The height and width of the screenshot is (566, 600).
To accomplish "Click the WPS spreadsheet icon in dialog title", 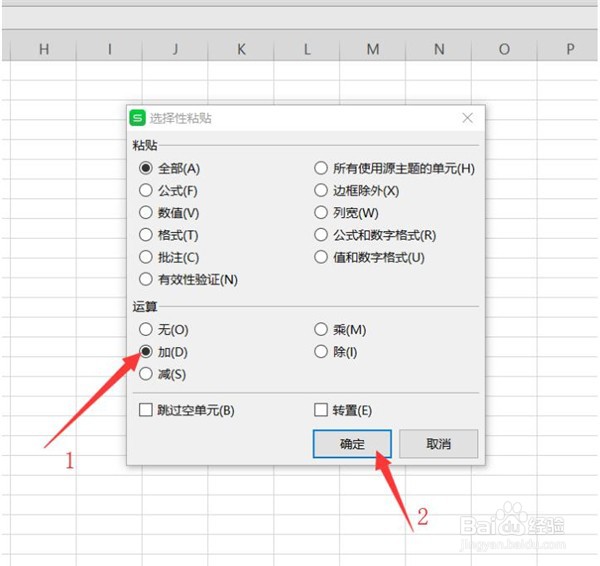I will click(x=138, y=118).
